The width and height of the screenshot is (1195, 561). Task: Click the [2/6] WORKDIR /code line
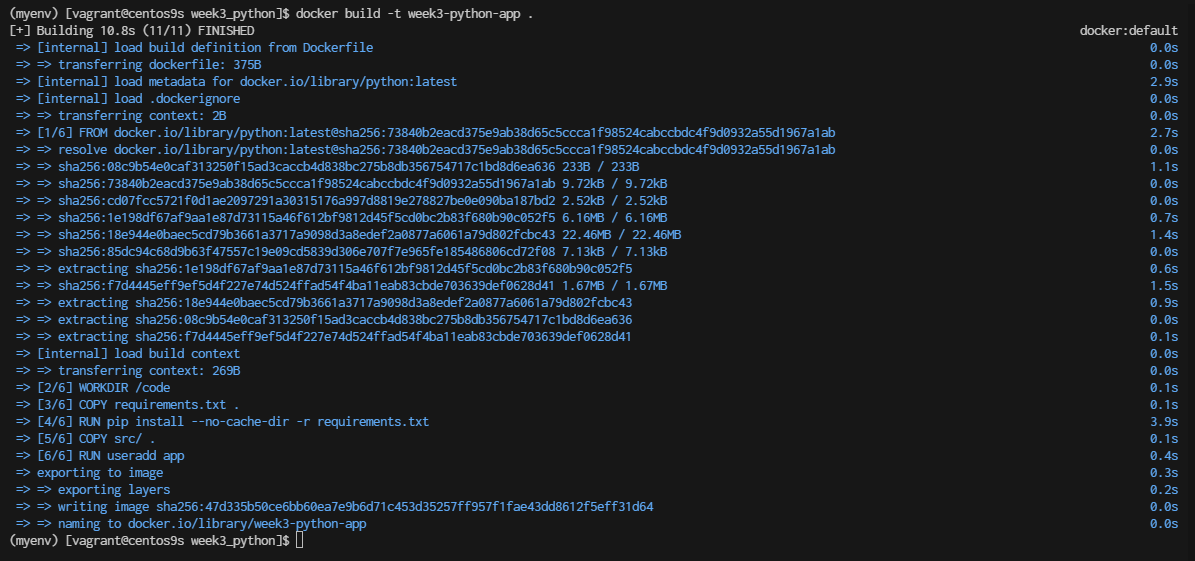tap(93, 387)
